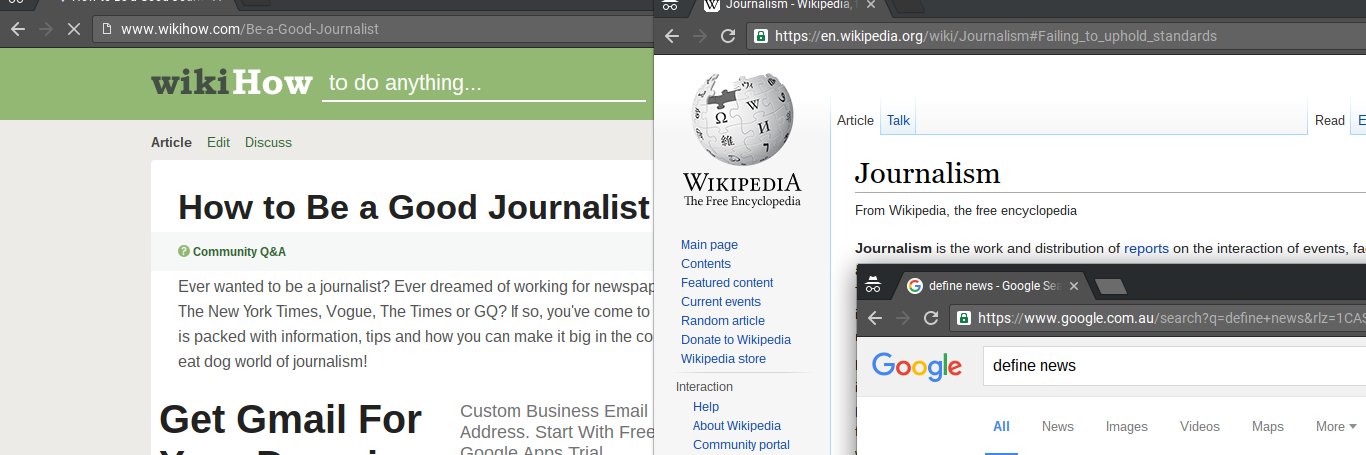Screen dimensions: 1366x455
Task: Click the Google logo
Action: tap(917, 367)
